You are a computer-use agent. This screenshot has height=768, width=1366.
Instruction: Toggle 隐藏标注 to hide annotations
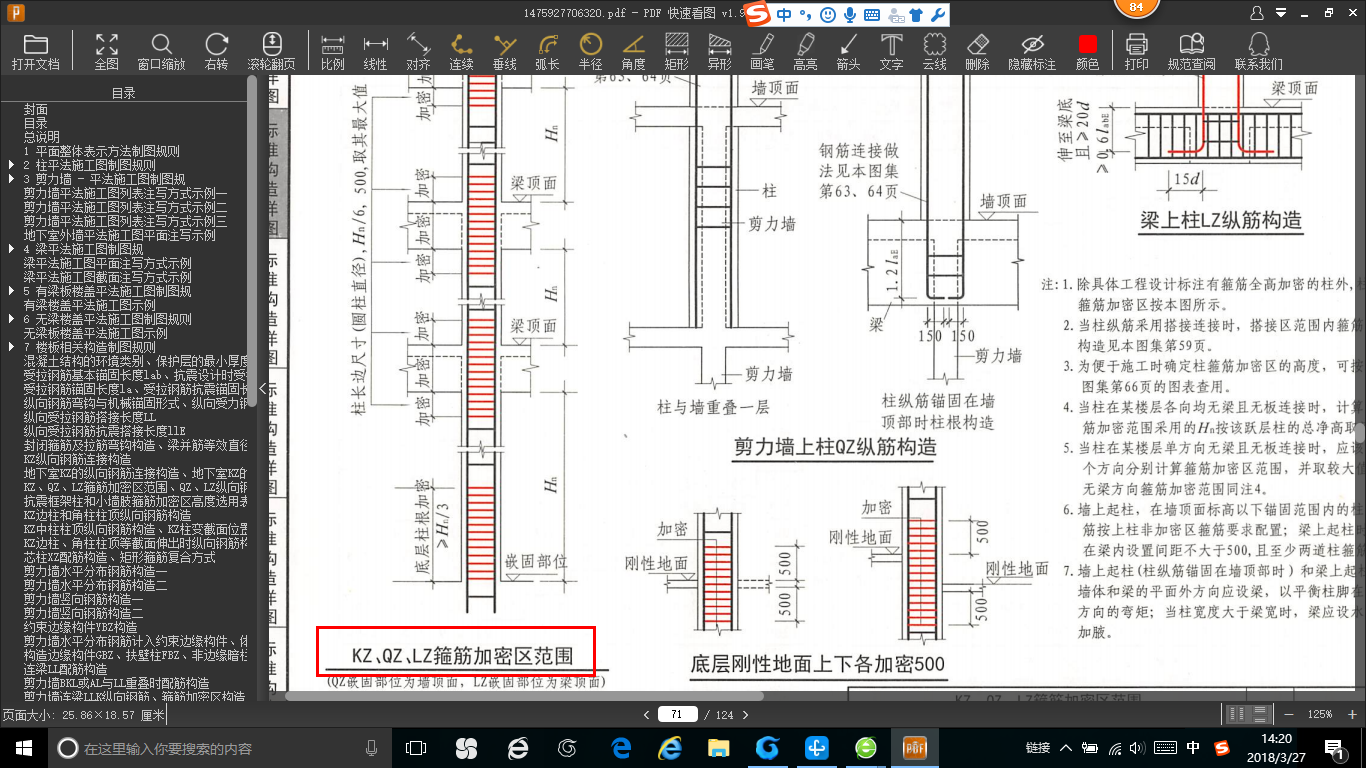1032,51
